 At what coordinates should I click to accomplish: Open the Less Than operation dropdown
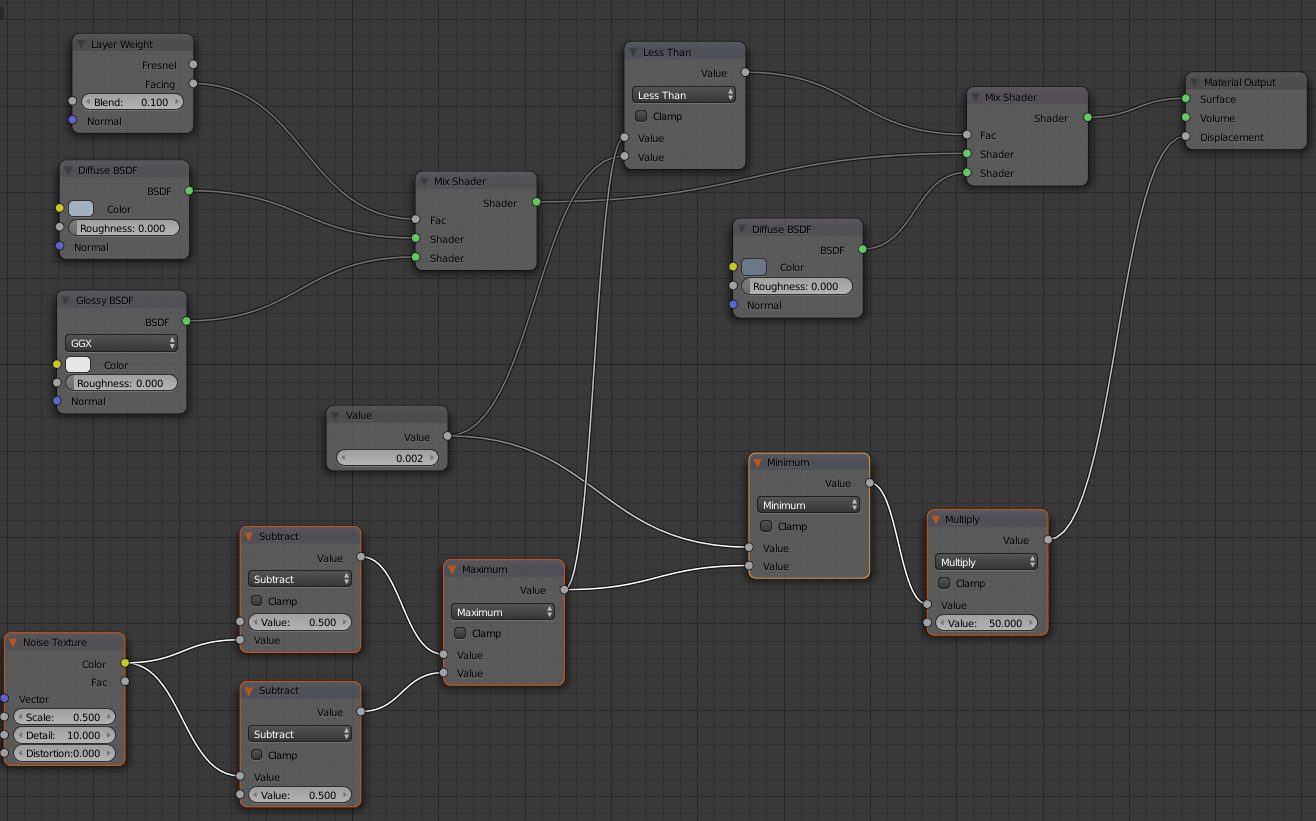point(684,95)
